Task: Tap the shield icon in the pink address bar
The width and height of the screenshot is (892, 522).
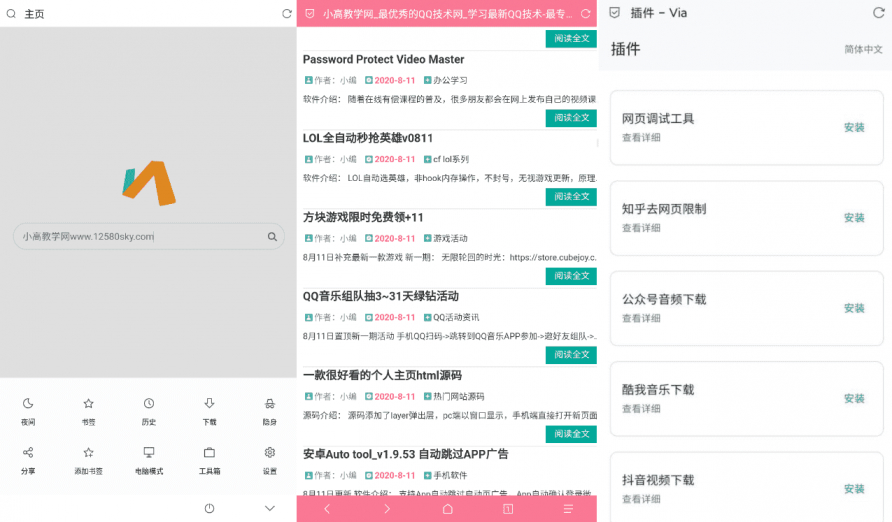Action: pyautogui.click(x=309, y=14)
